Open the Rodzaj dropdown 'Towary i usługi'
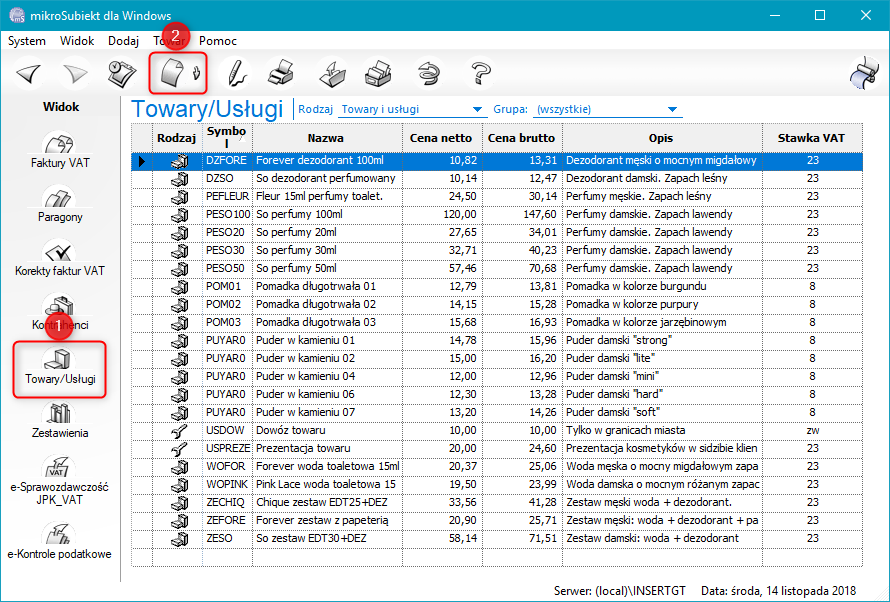 pos(412,110)
